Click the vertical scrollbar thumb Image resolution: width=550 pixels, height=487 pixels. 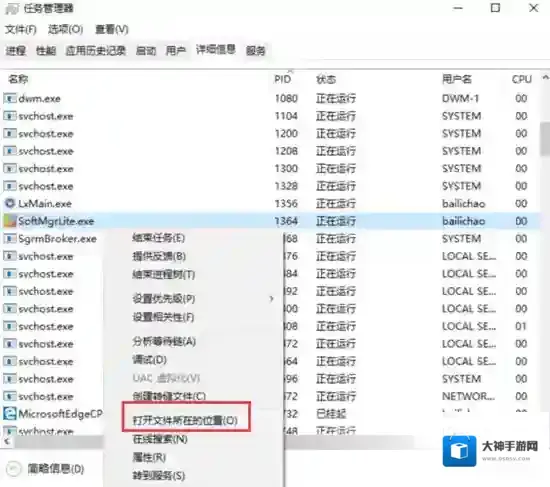coord(545,139)
